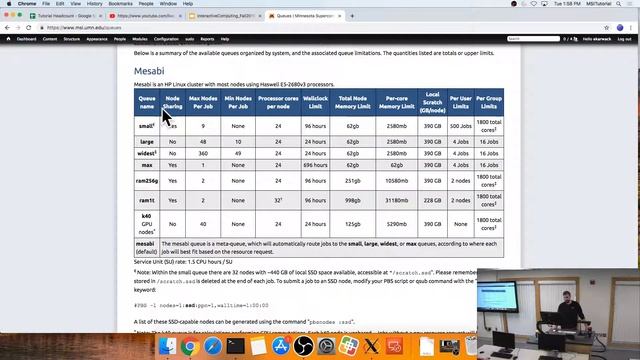Open the Configuration admin menu item
640x360 pixels.
click(166, 39)
